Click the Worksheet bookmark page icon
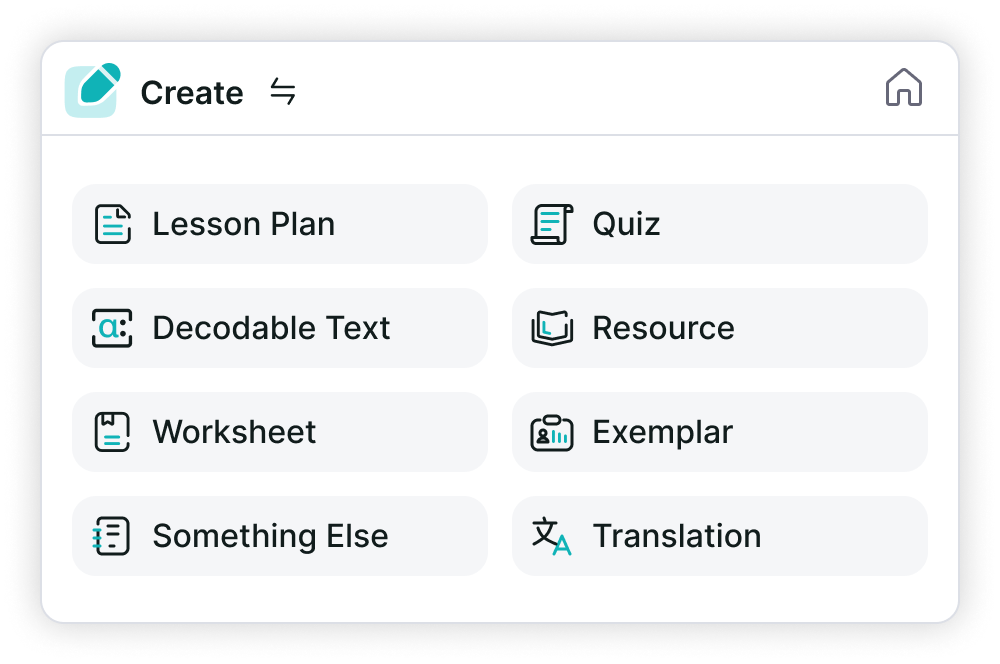The image size is (1000, 664). pyautogui.click(x=112, y=432)
